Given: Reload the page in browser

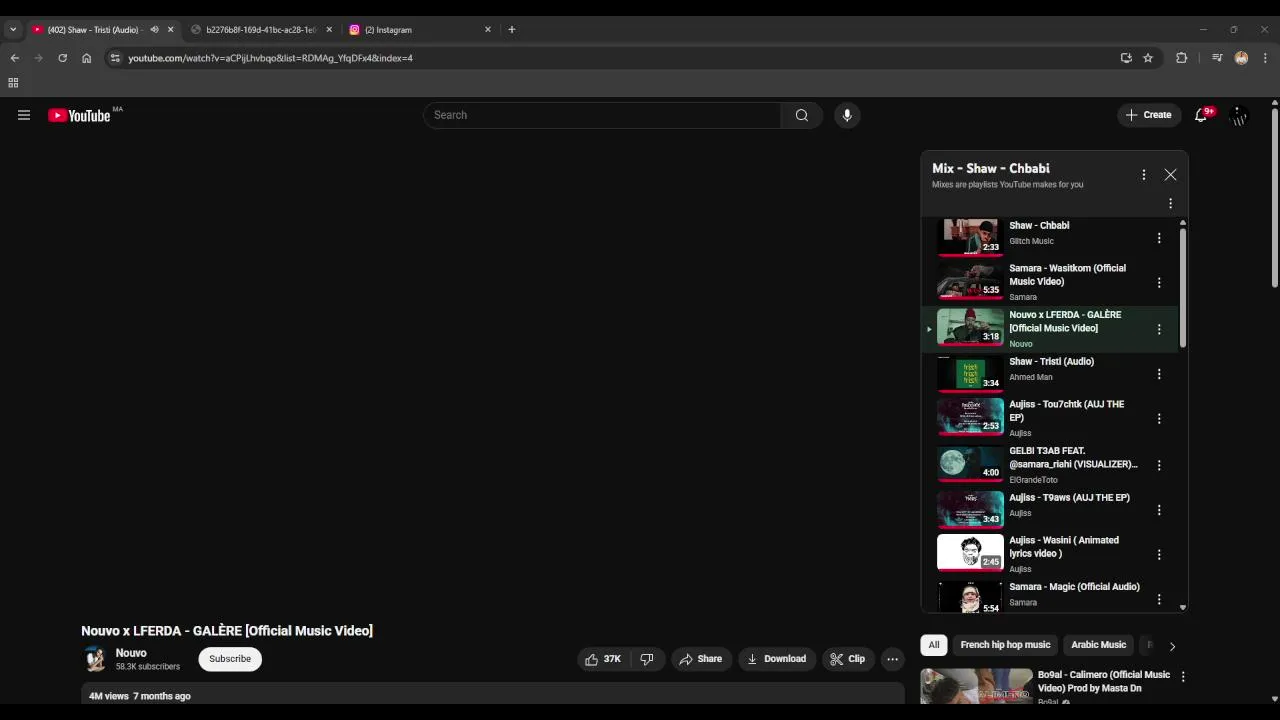Looking at the screenshot, I should pyautogui.click(x=62, y=58).
